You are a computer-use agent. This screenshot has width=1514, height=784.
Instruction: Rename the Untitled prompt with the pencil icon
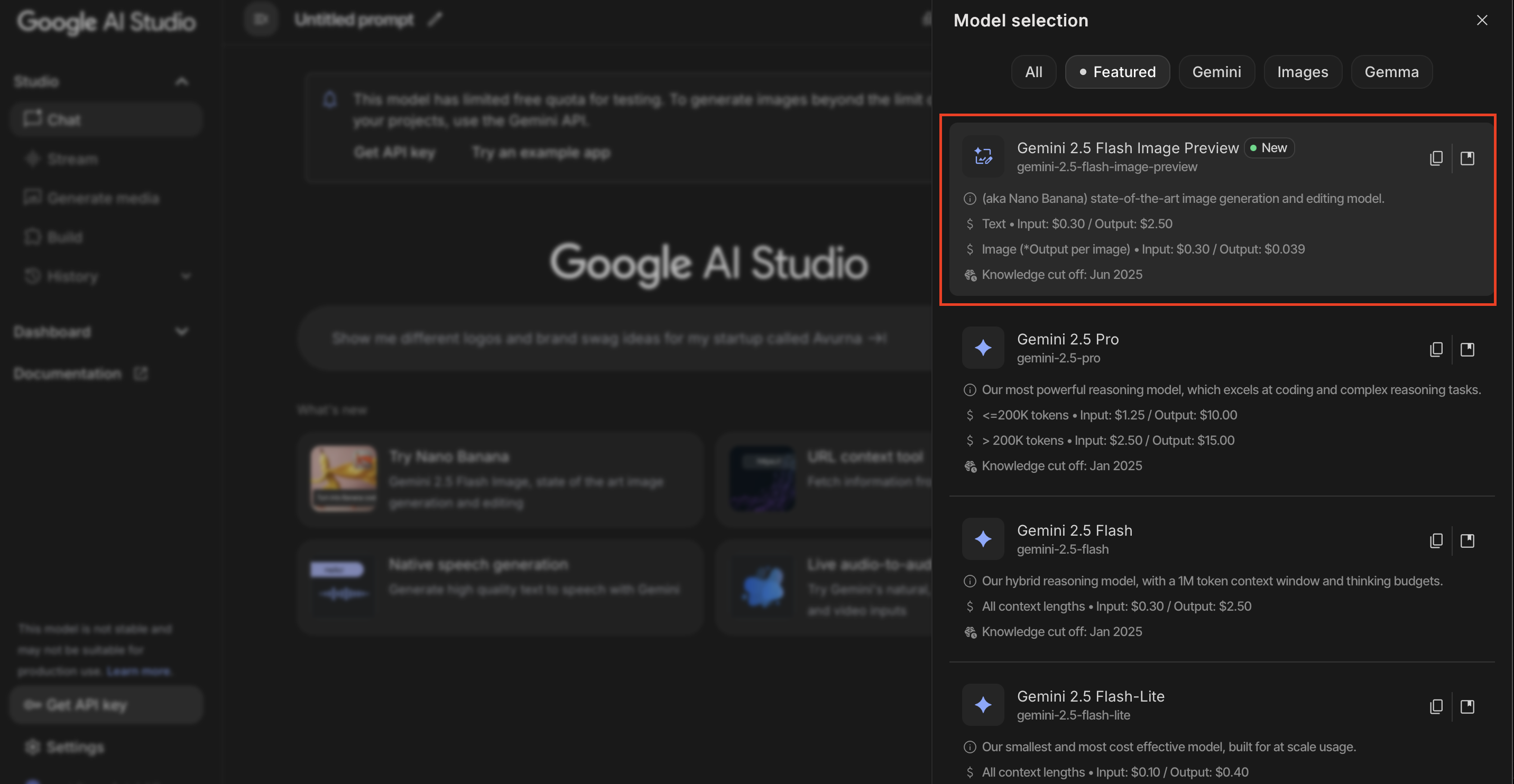(435, 20)
